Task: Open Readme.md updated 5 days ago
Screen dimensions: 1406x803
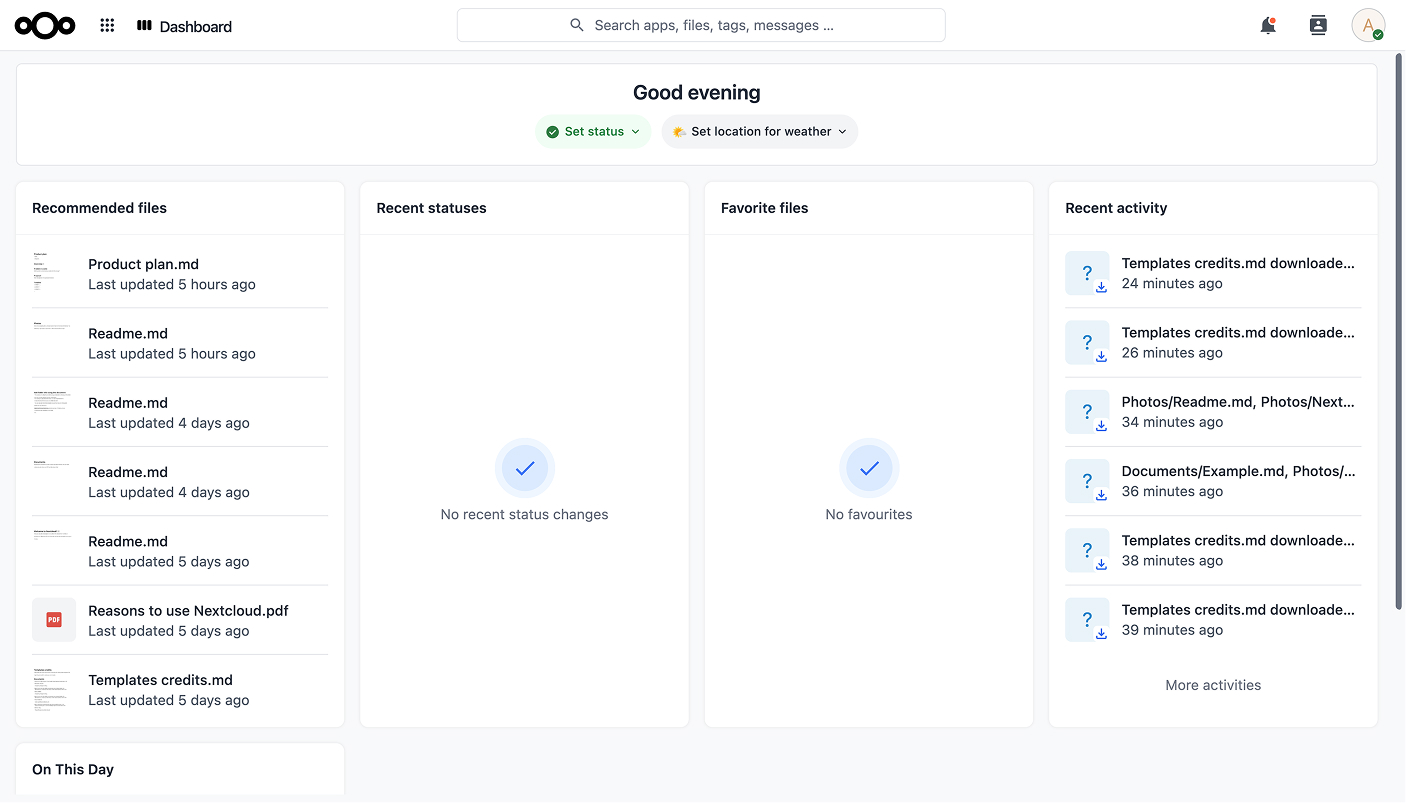Action: pos(180,551)
